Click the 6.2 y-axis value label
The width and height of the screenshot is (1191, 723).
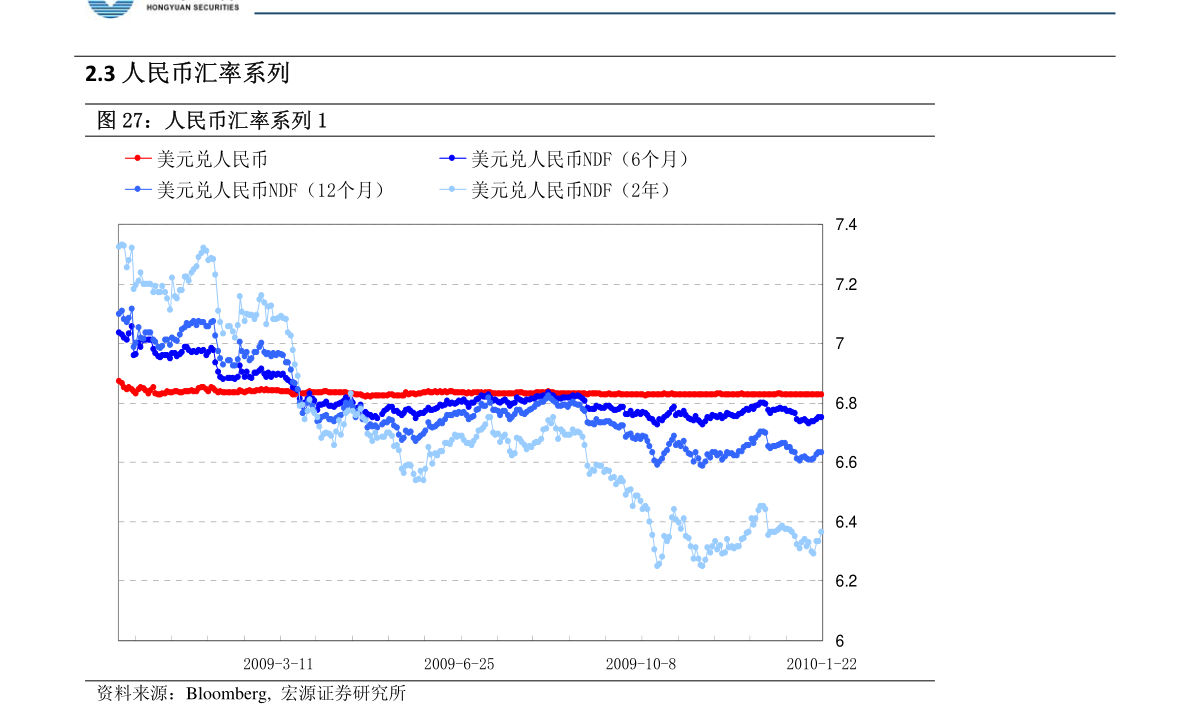tap(845, 581)
